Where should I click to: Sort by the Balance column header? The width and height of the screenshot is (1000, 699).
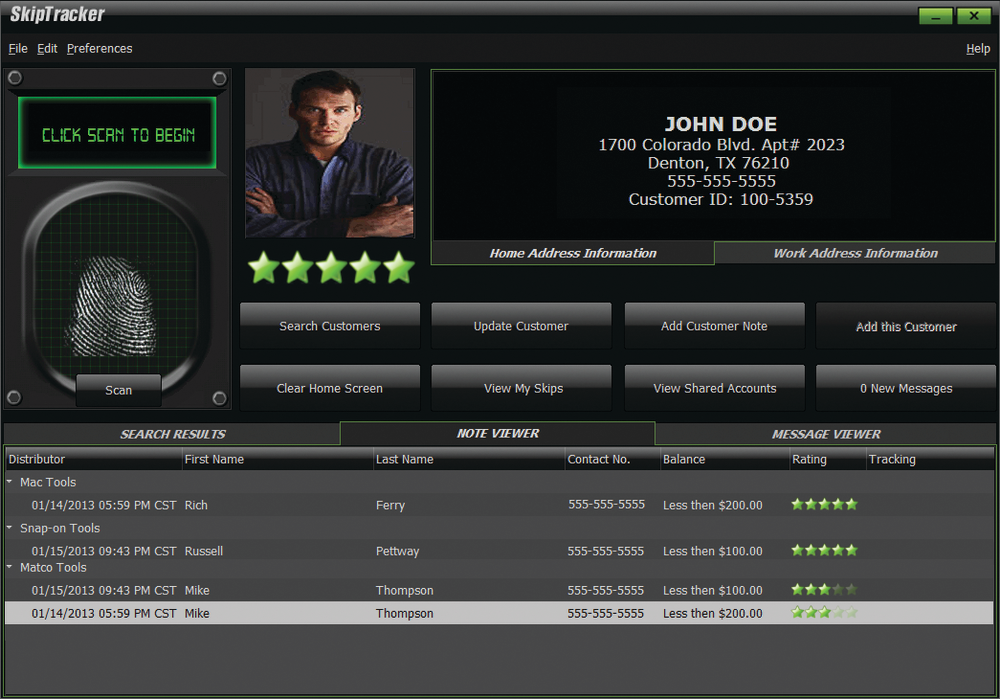tap(684, 459)
